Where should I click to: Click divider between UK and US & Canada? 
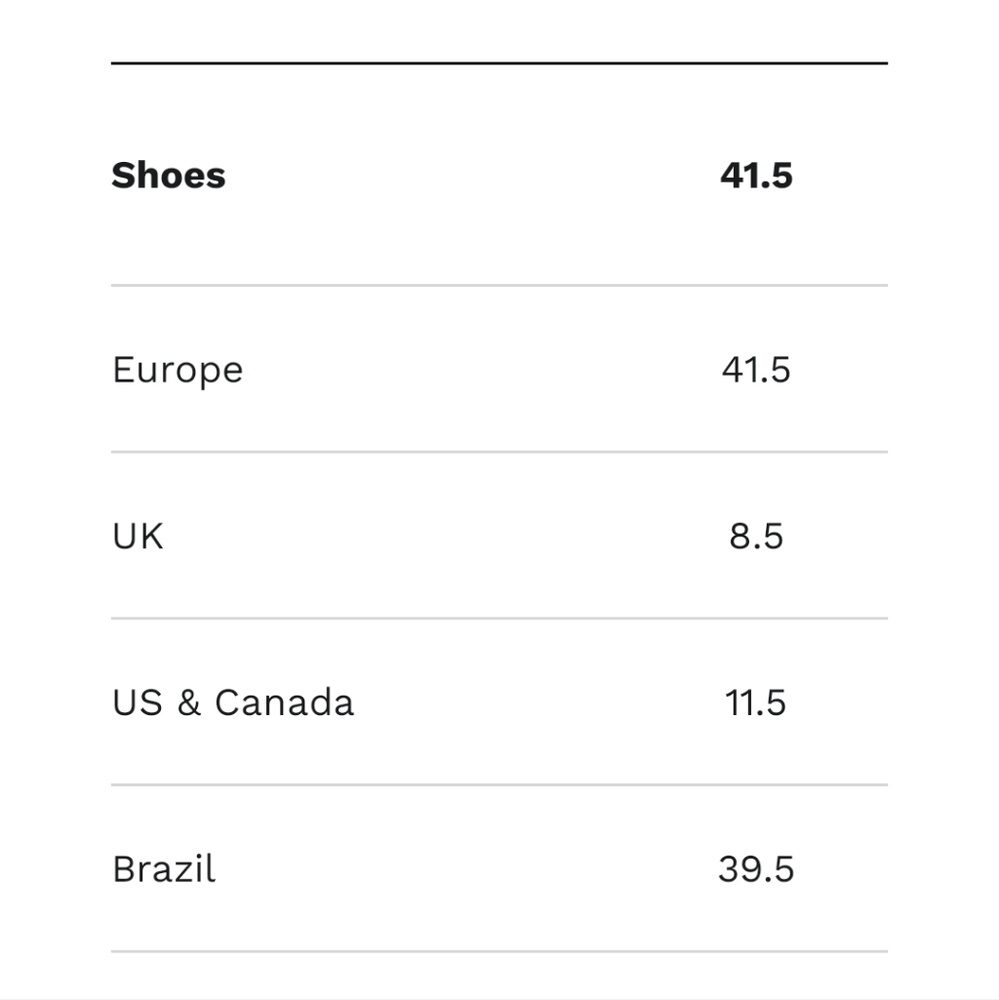tap(499, 618)
